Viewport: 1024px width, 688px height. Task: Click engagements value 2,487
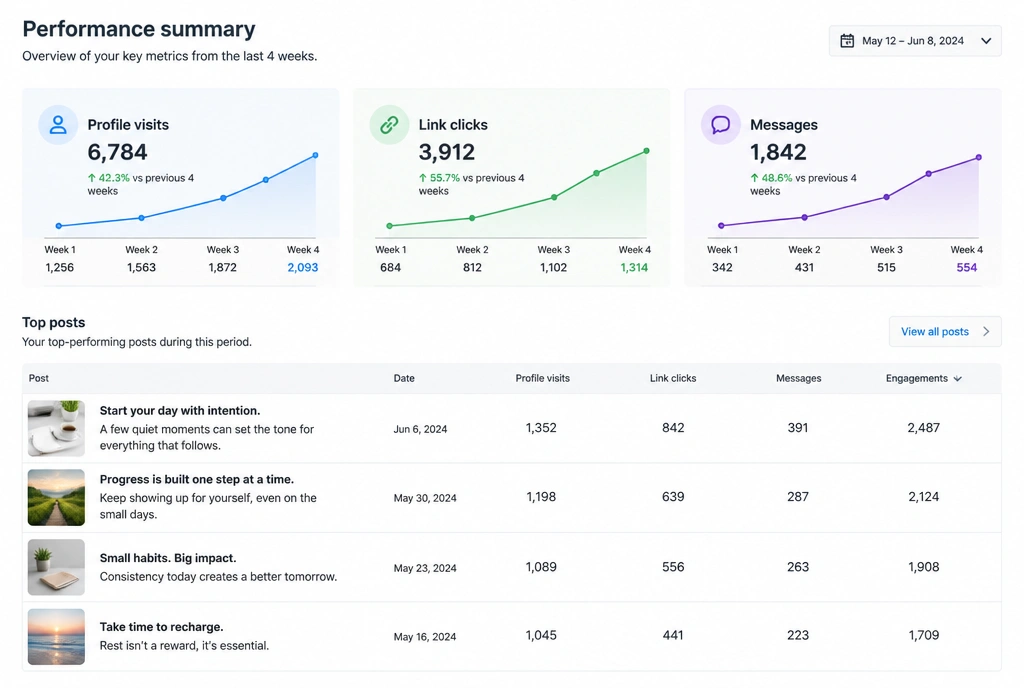tap(923, 428)
